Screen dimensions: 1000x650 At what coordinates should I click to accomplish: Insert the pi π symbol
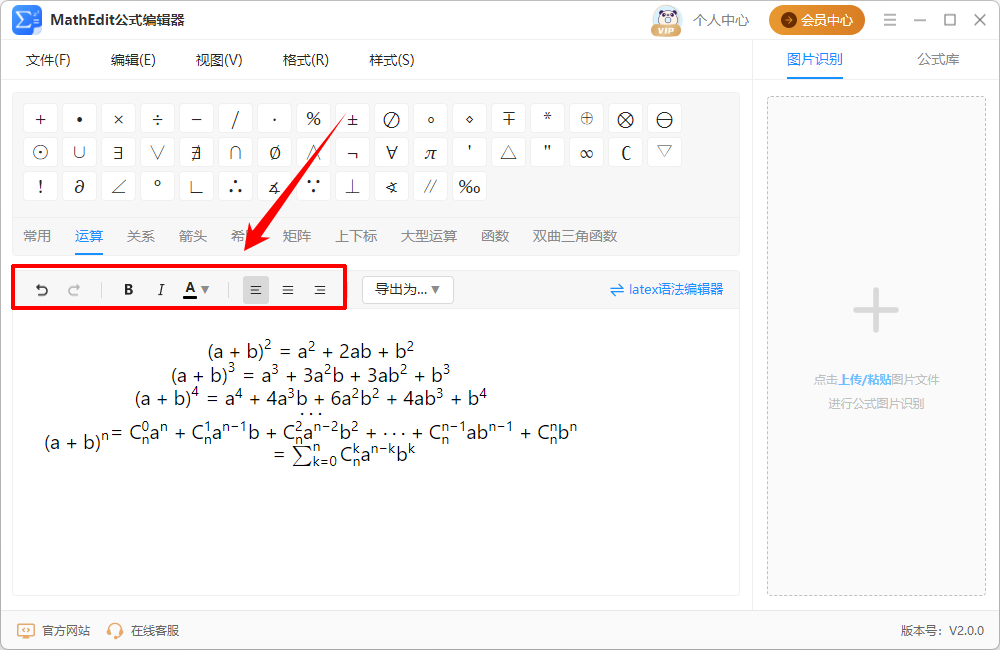coord(430,153)
